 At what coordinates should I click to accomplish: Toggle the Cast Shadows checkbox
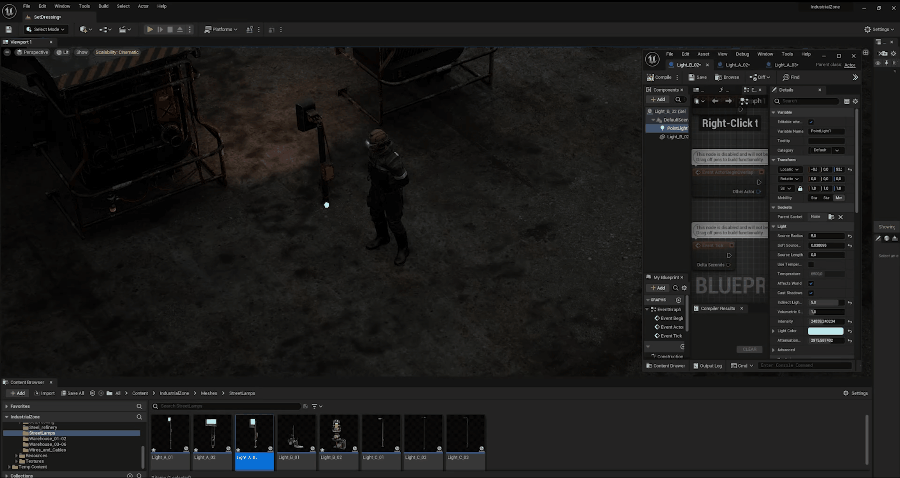click(811, 293)
